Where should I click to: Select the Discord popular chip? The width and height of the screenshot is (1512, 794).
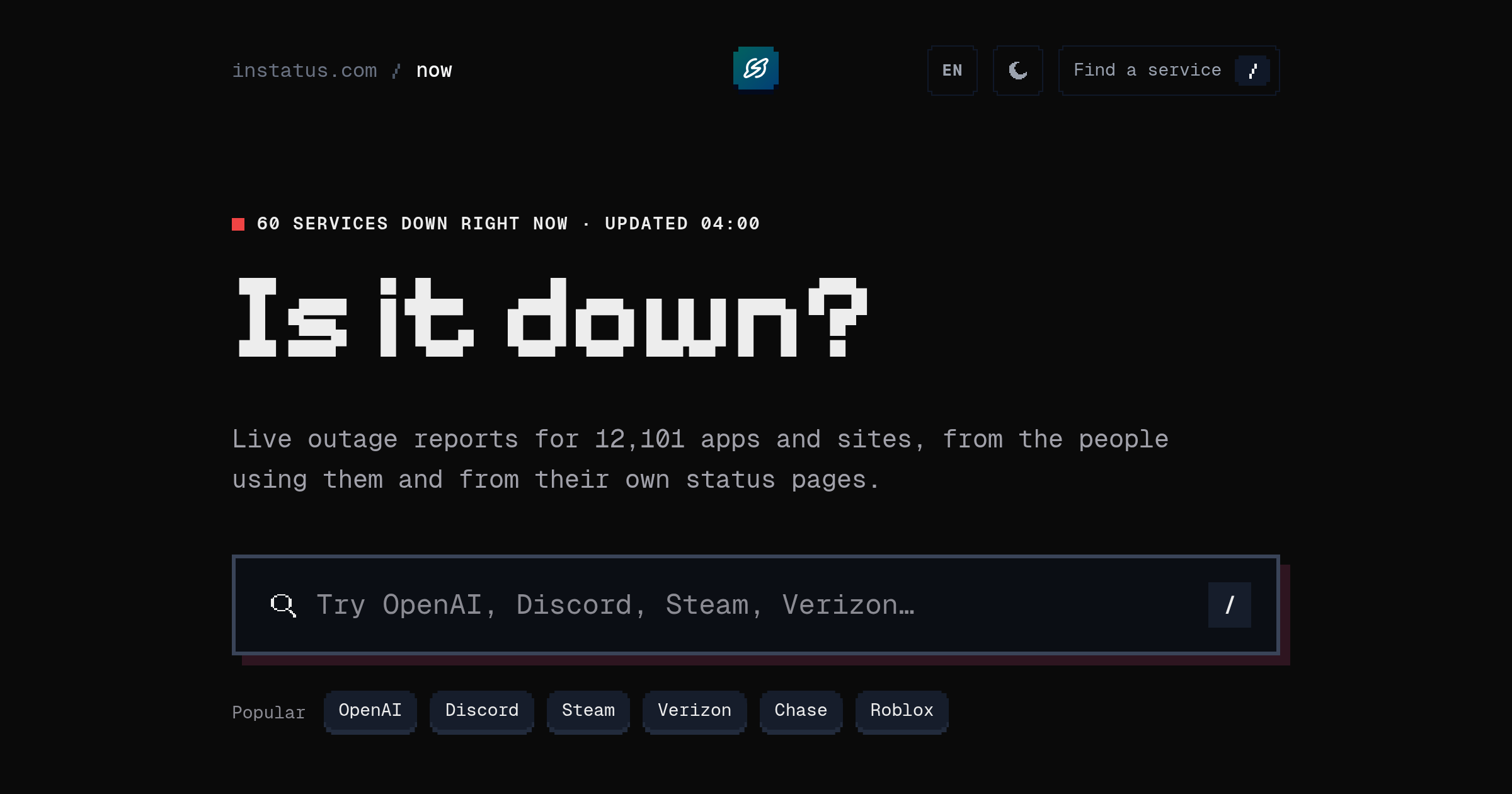click(482, 711)
